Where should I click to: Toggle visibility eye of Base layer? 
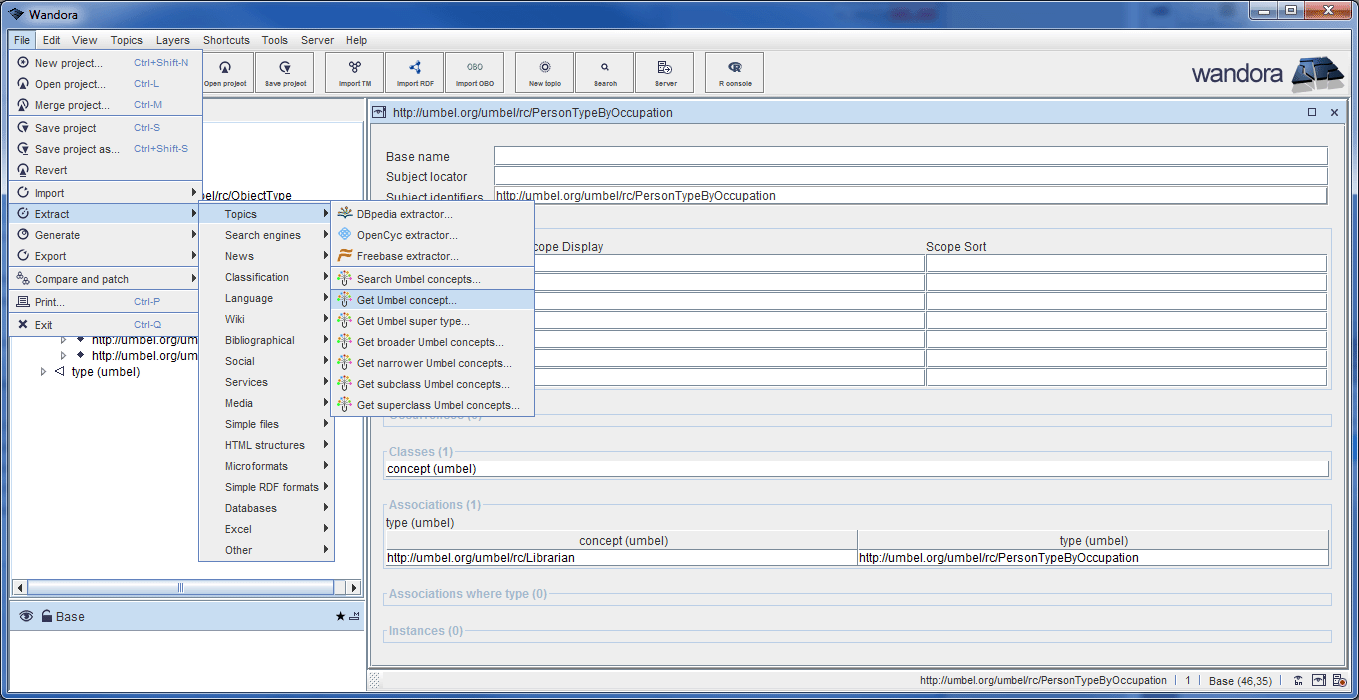(26, 616)
